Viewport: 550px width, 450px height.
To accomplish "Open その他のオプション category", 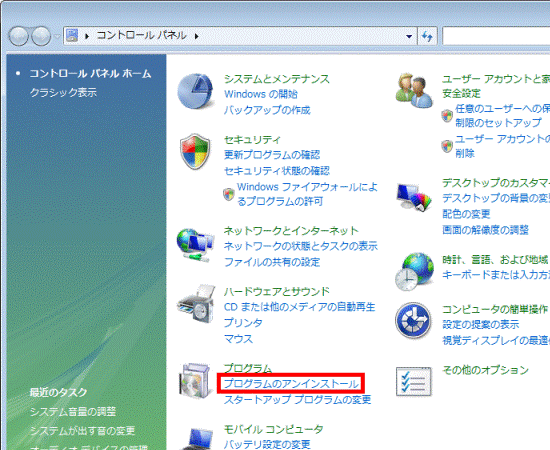I will [x=485, y=370].
